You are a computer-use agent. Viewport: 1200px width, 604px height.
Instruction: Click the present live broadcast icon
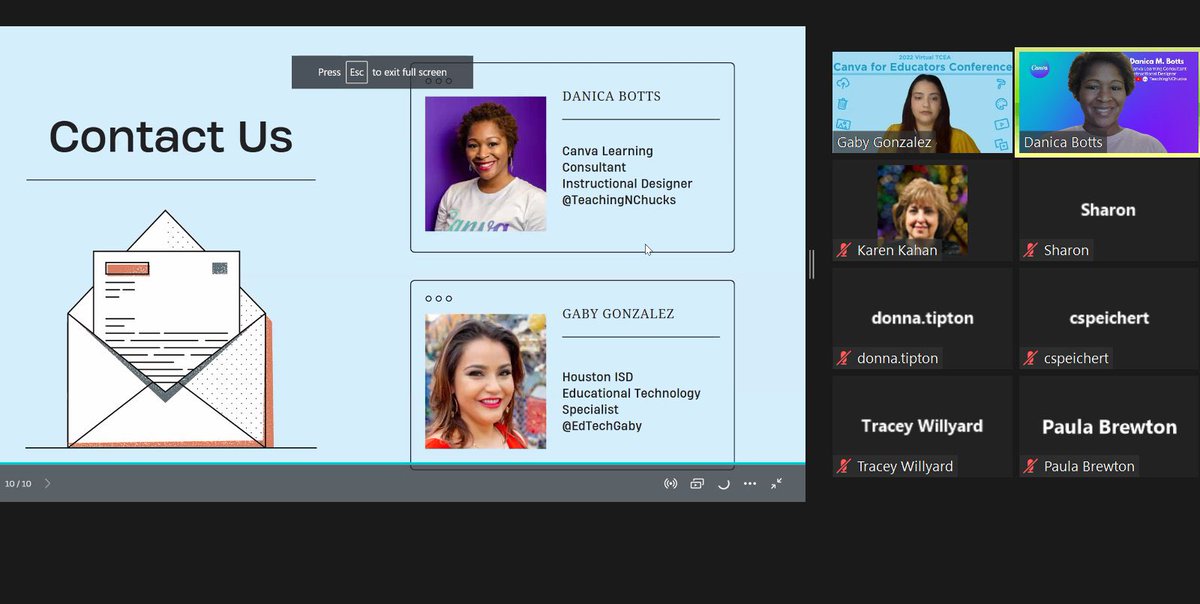(671, 484)
